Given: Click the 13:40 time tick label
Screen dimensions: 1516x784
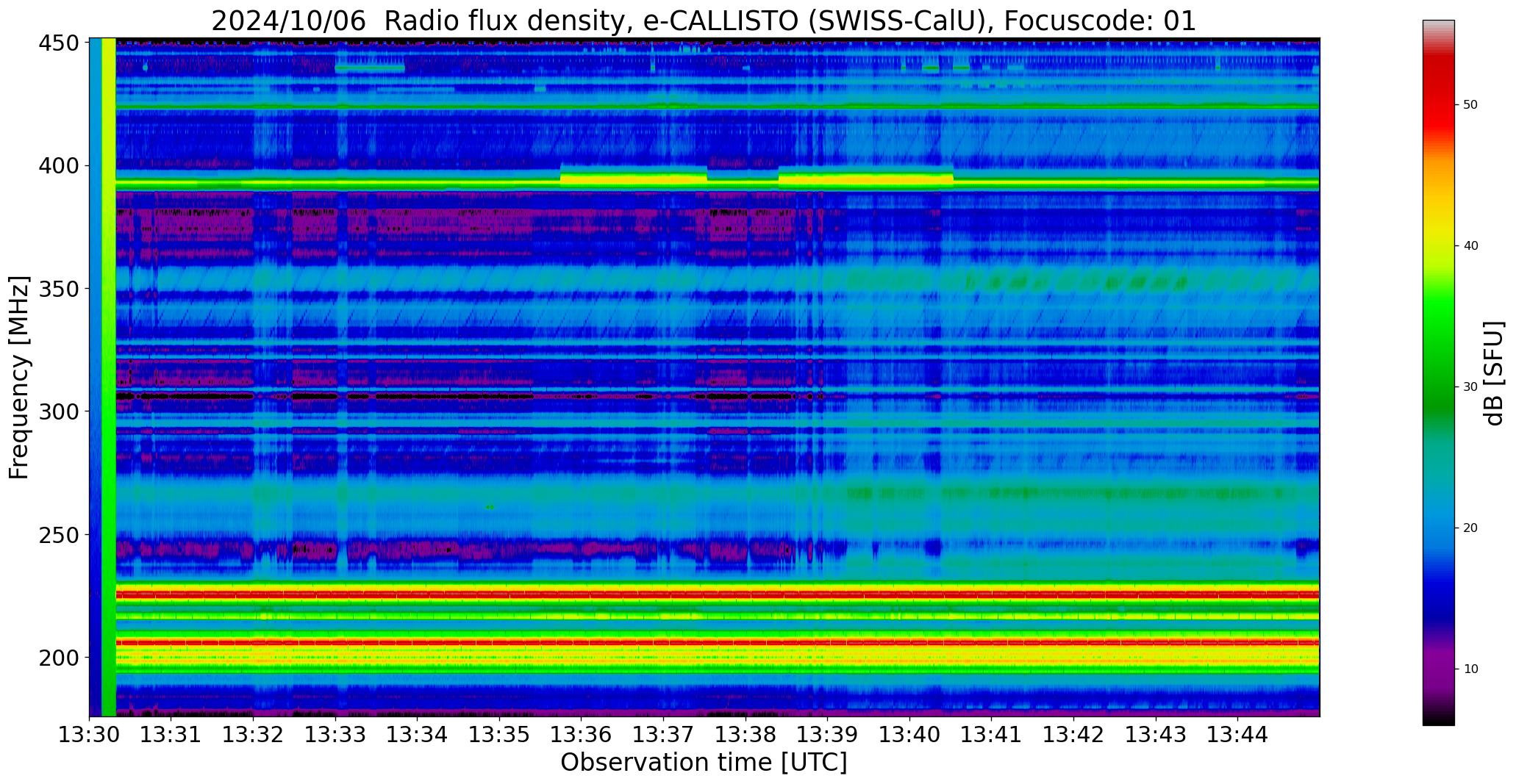Looking at the screenshot, I should point(909,734).
